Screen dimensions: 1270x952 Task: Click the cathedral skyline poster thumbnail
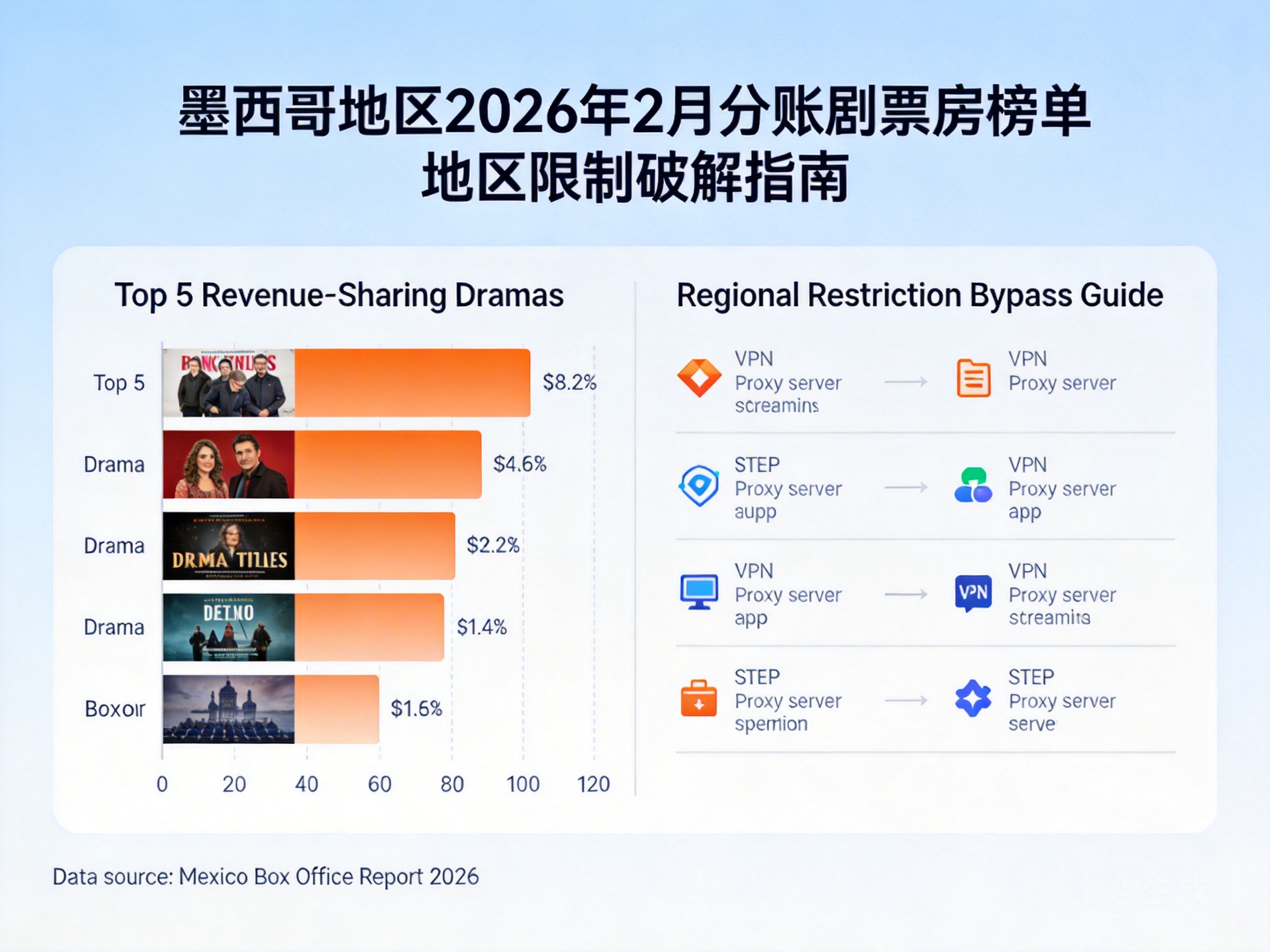229,708
